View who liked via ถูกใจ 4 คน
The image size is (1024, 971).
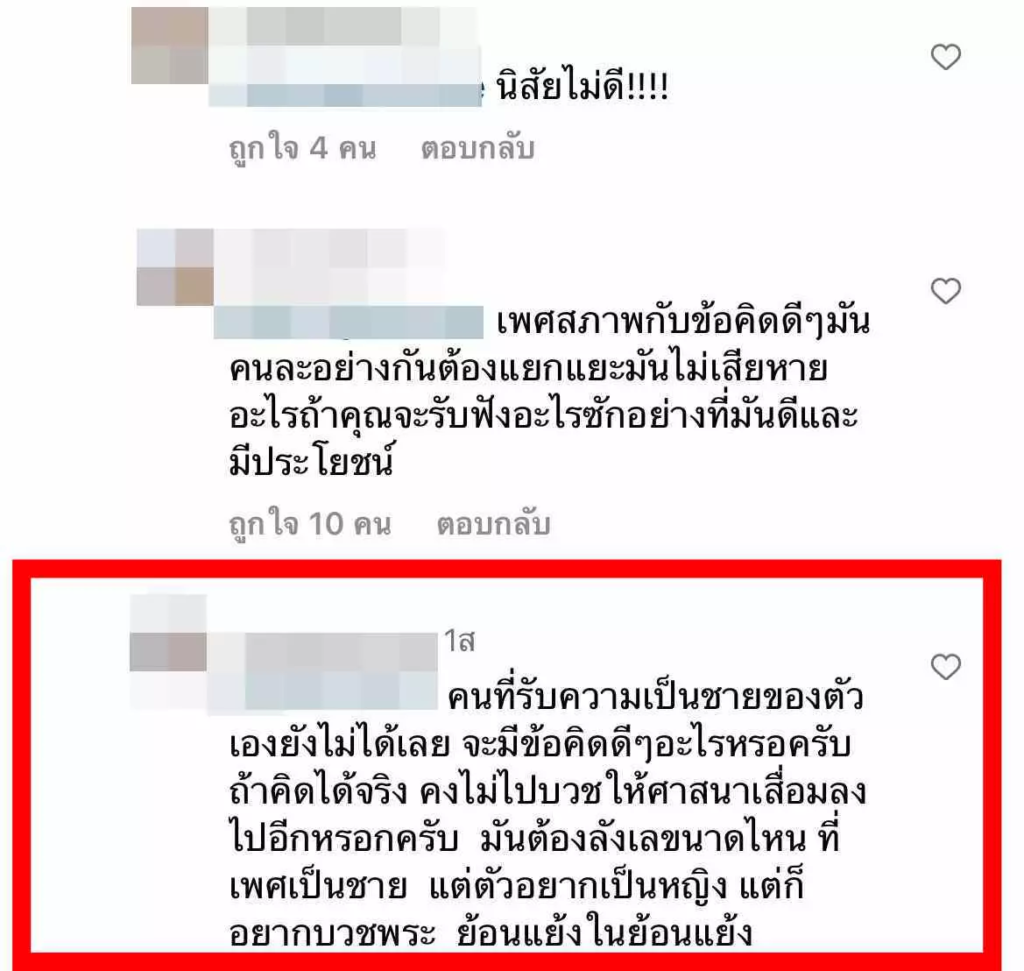click(303, 149)
